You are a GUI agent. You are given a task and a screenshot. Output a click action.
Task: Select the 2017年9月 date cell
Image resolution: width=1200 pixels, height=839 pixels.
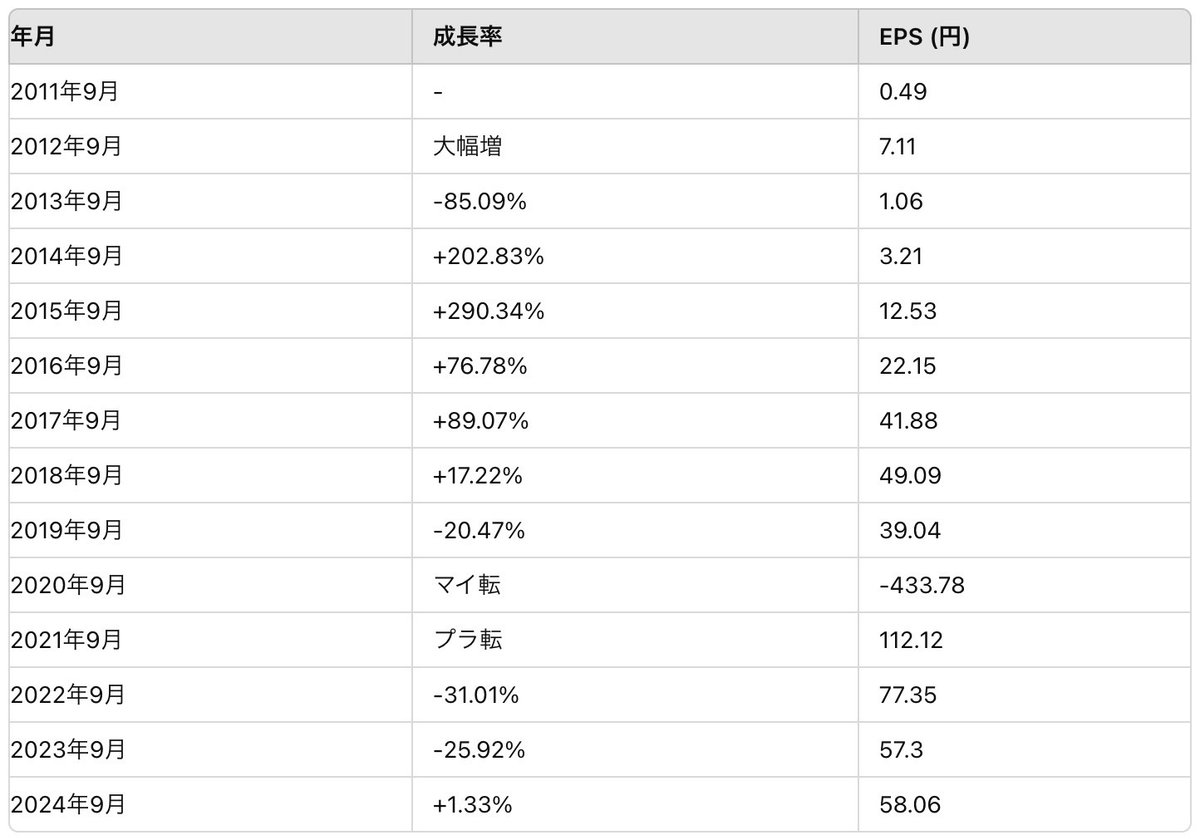tap(66, 420)
